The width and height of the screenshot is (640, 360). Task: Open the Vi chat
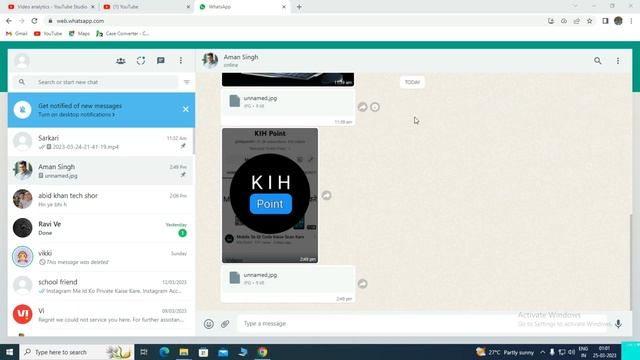coord(101,315)
